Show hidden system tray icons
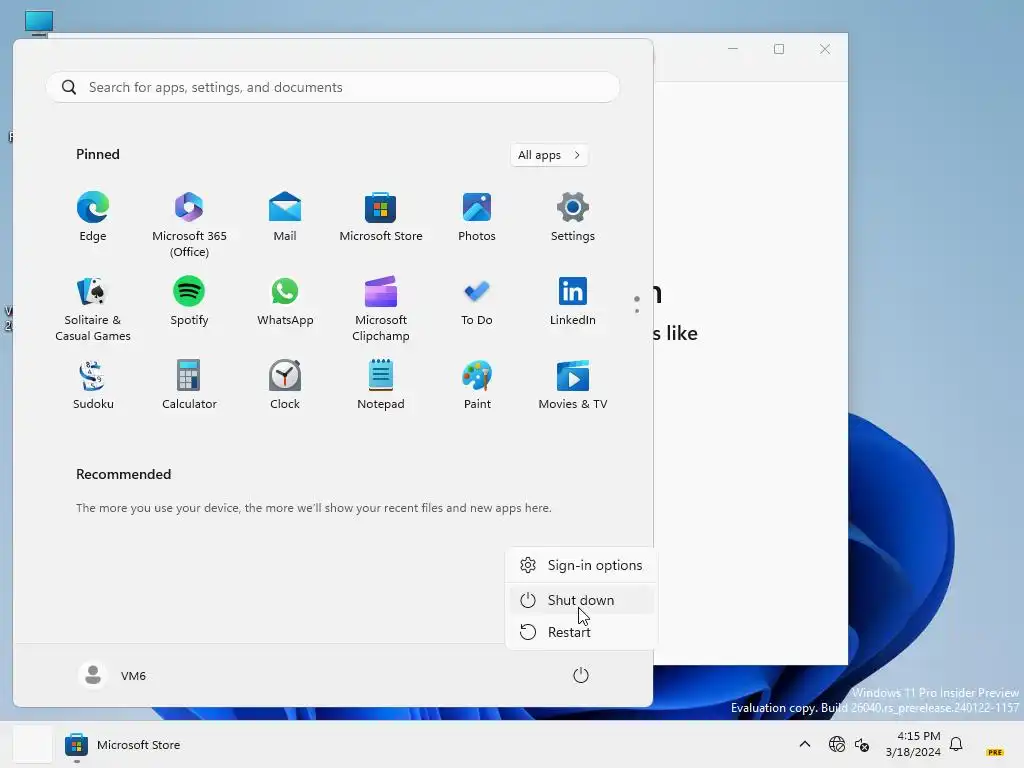Viewport: 1024px width, 768px height. click(805, 744)
